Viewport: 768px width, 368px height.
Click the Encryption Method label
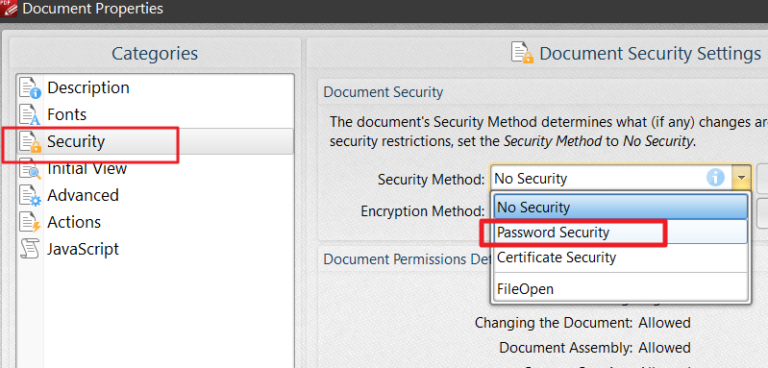click(423, 211)
